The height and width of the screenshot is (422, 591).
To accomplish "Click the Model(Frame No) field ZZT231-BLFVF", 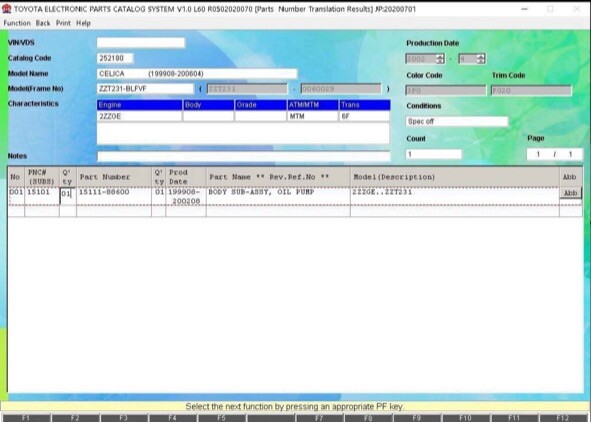I will click(x=145, y=89).
